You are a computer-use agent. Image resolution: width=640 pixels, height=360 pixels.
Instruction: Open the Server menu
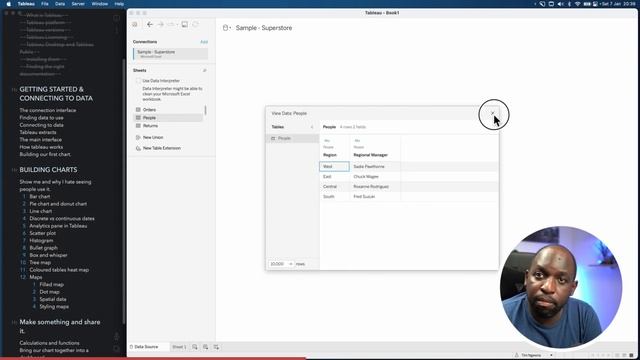(x=78, y=4)
